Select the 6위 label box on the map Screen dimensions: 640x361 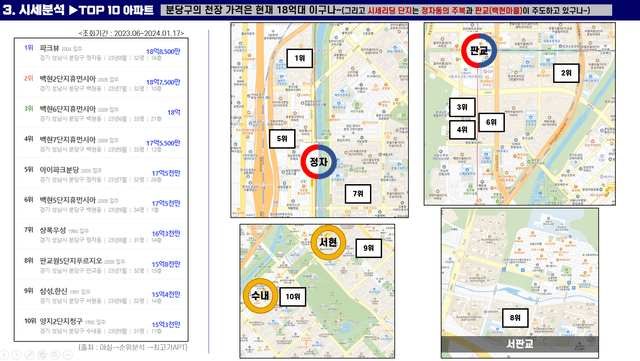491,122
